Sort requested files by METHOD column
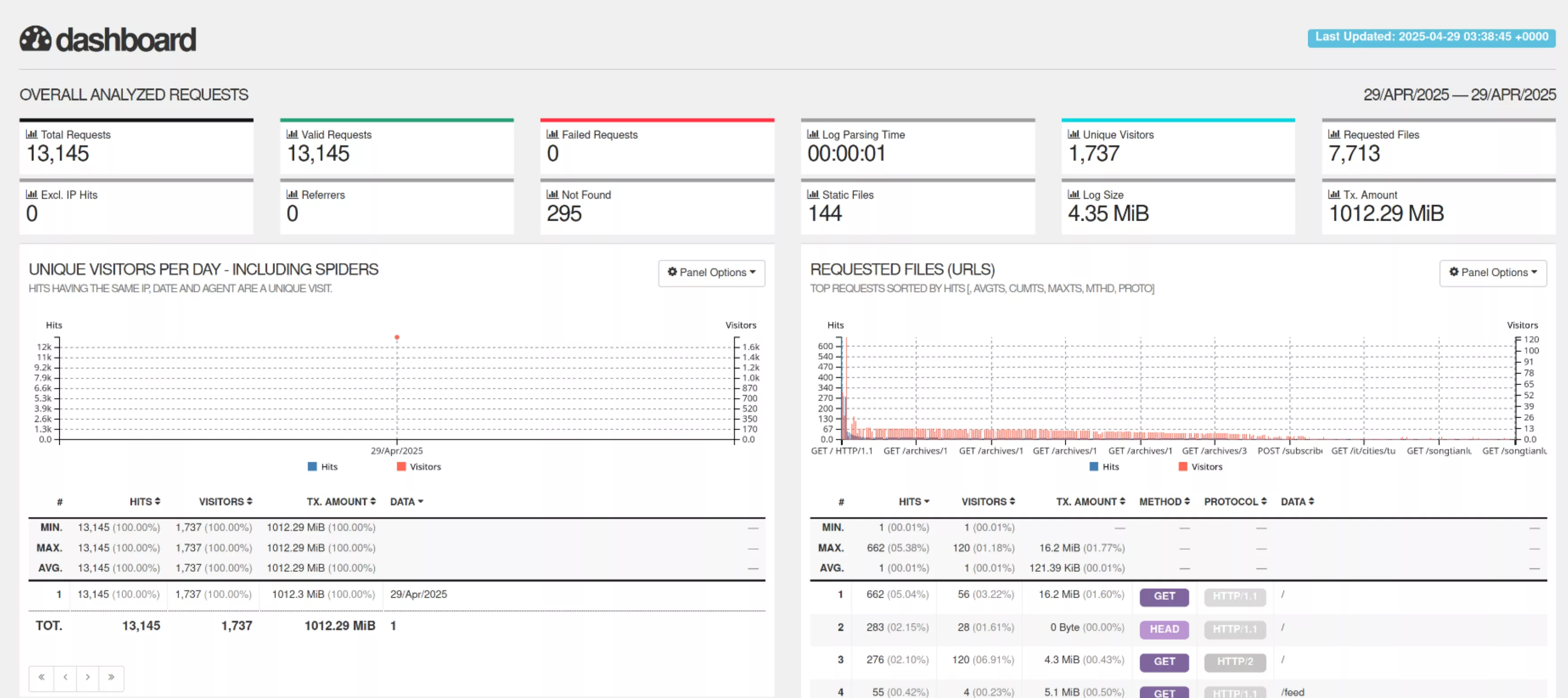The height and width of the screenshot is (698, 1568). pos(1164,501)
